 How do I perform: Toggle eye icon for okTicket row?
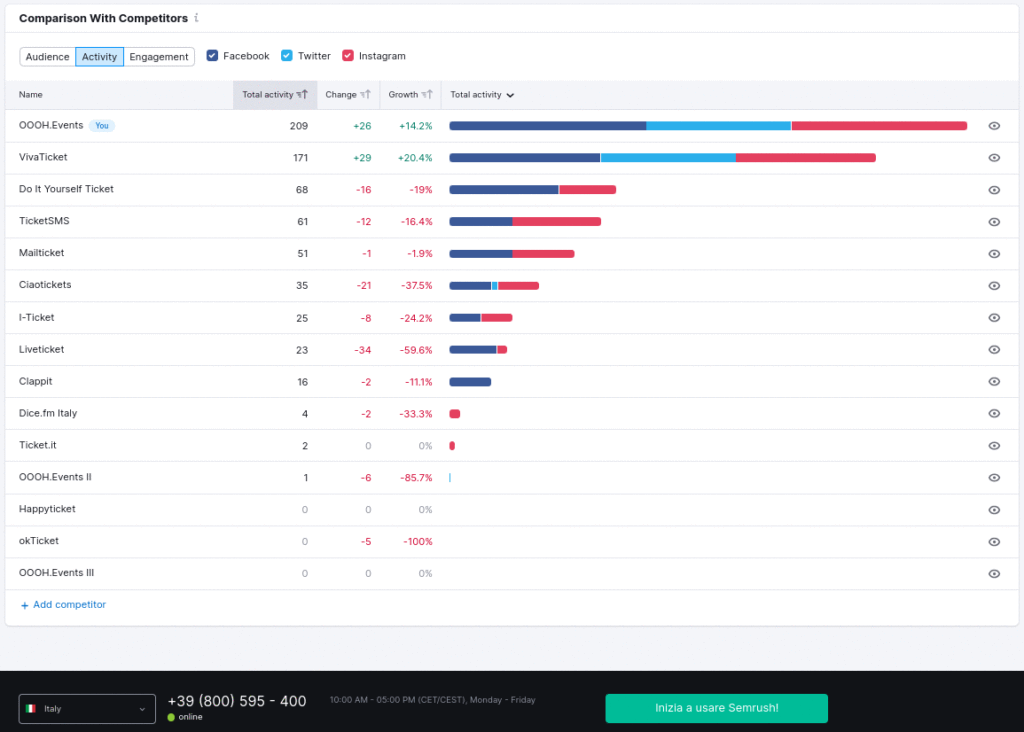(994, 542)
